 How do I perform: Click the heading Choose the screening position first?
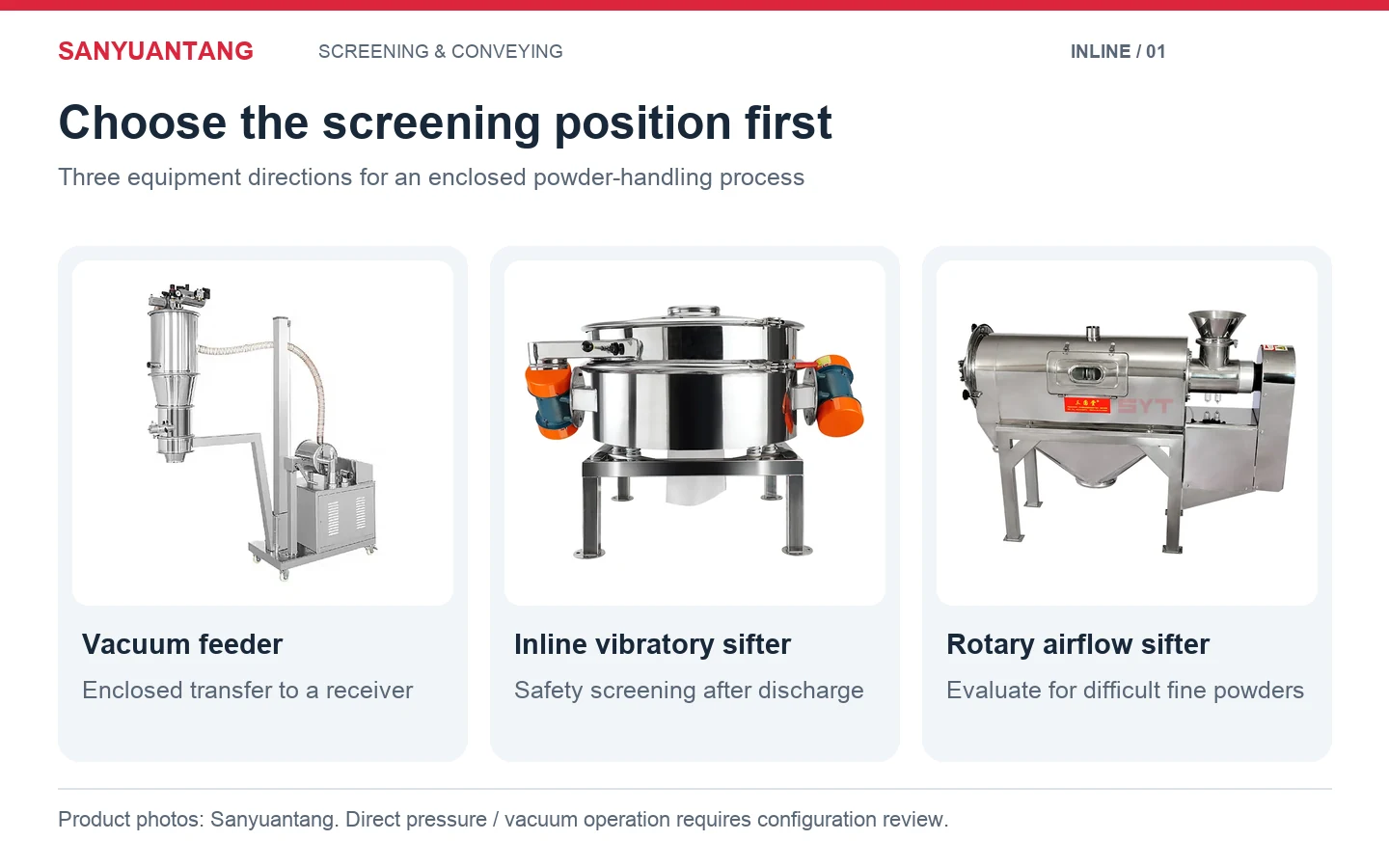[445, 122]
